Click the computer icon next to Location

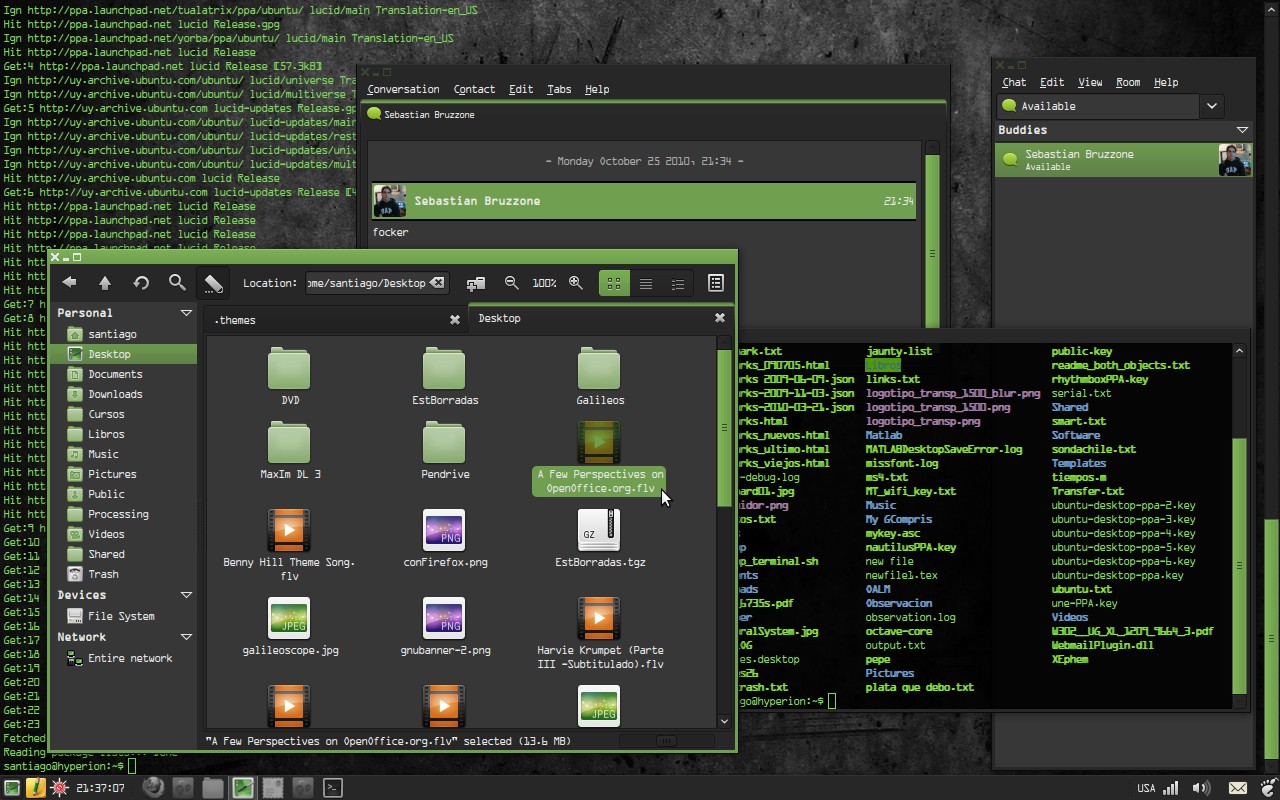tap(476, 283)
